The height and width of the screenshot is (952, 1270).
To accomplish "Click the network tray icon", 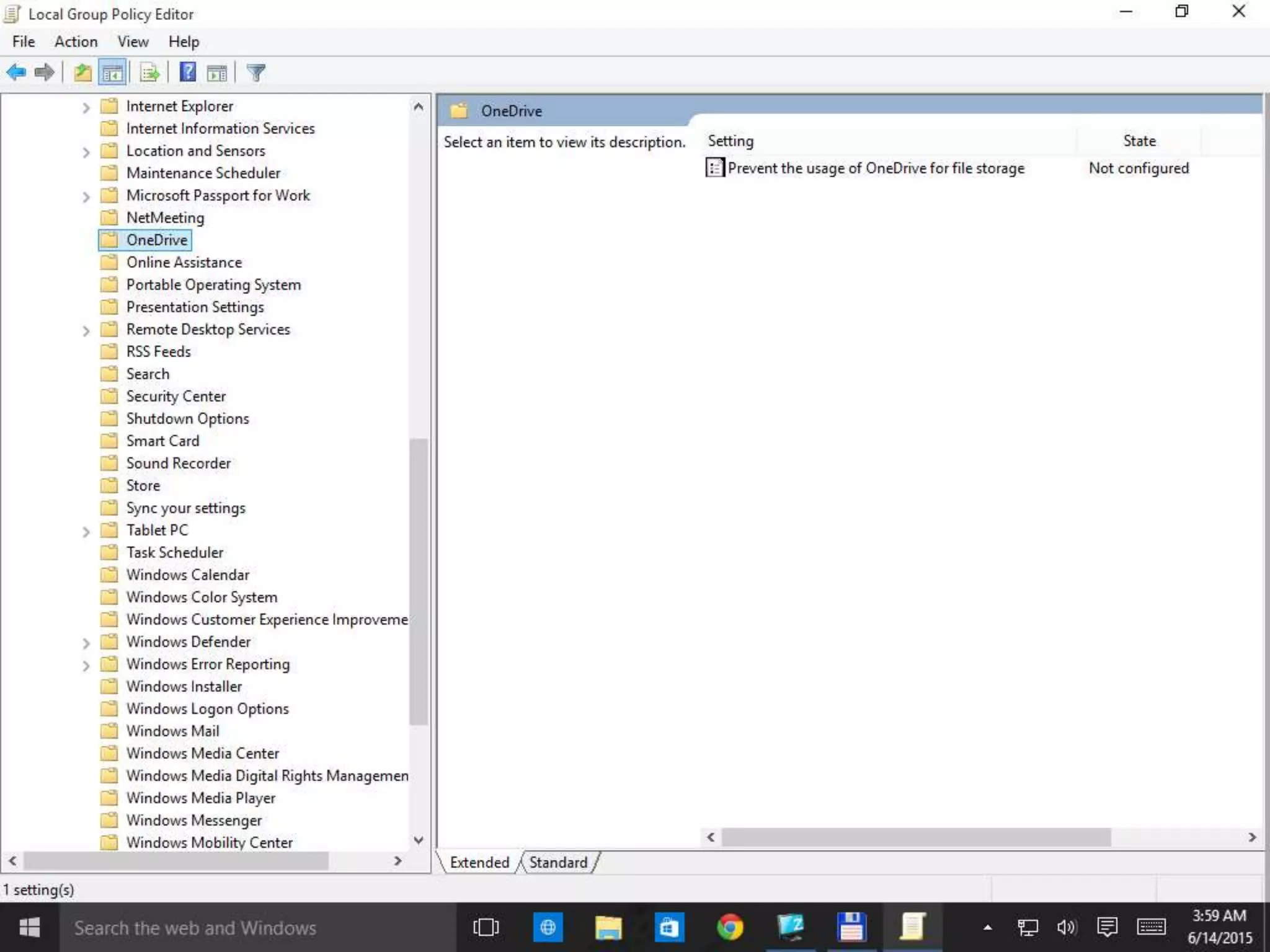I will [1028, 927].
